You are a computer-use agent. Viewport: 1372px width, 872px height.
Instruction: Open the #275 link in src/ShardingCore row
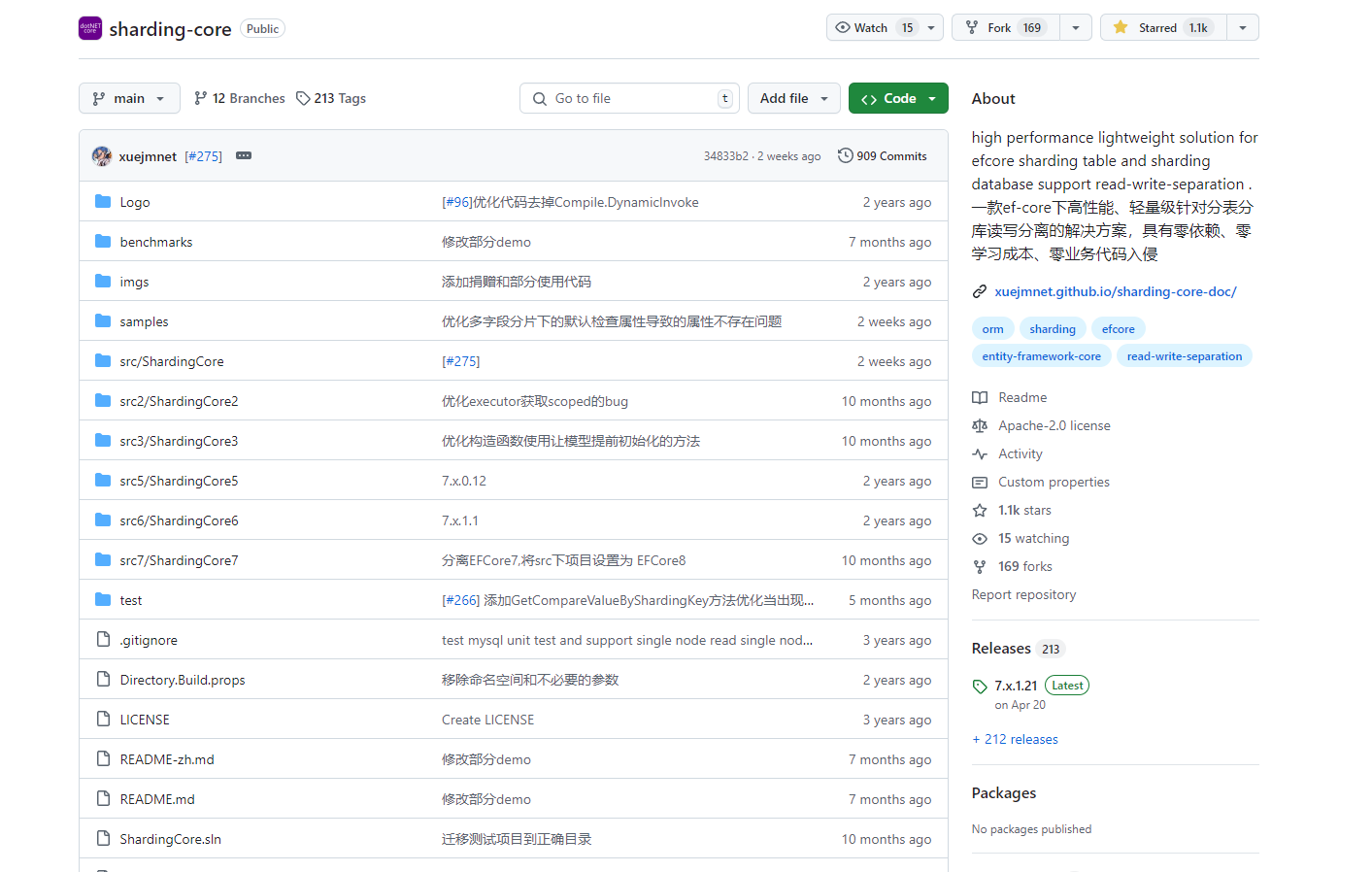pos(461,361)
